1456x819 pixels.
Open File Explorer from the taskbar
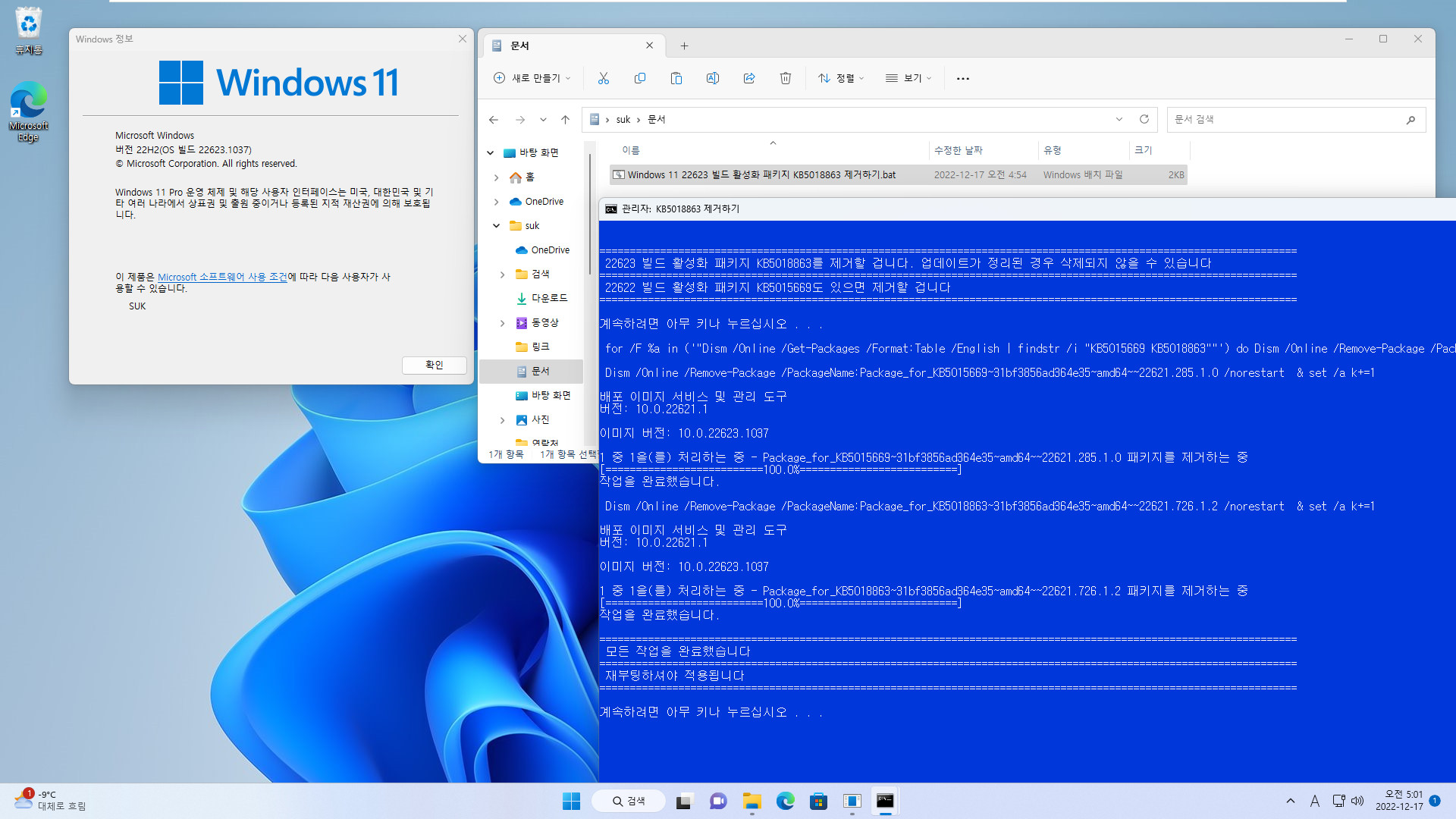pos(752,801)
